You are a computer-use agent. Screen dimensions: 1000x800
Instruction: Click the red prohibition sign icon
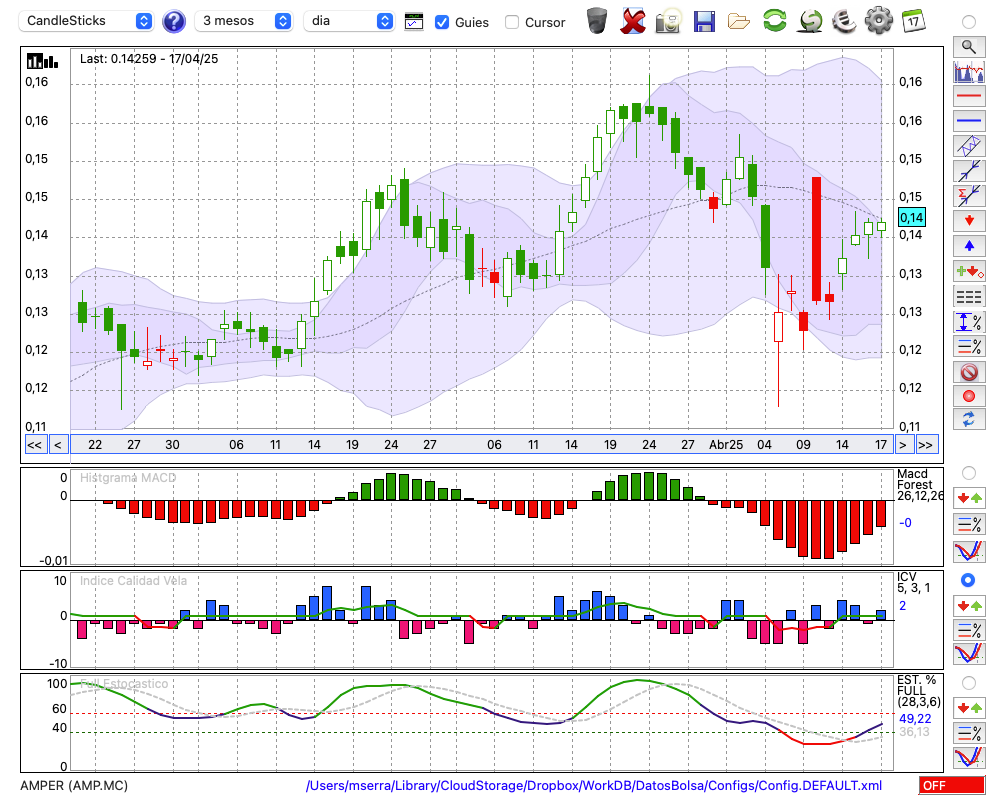969,372
